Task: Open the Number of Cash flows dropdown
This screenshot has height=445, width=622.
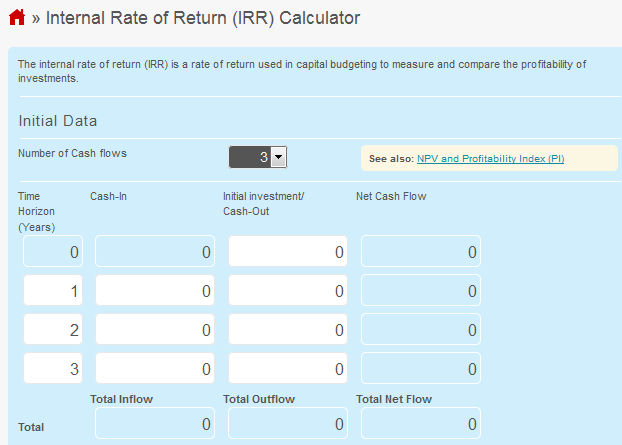Action: tap(258, 157)
